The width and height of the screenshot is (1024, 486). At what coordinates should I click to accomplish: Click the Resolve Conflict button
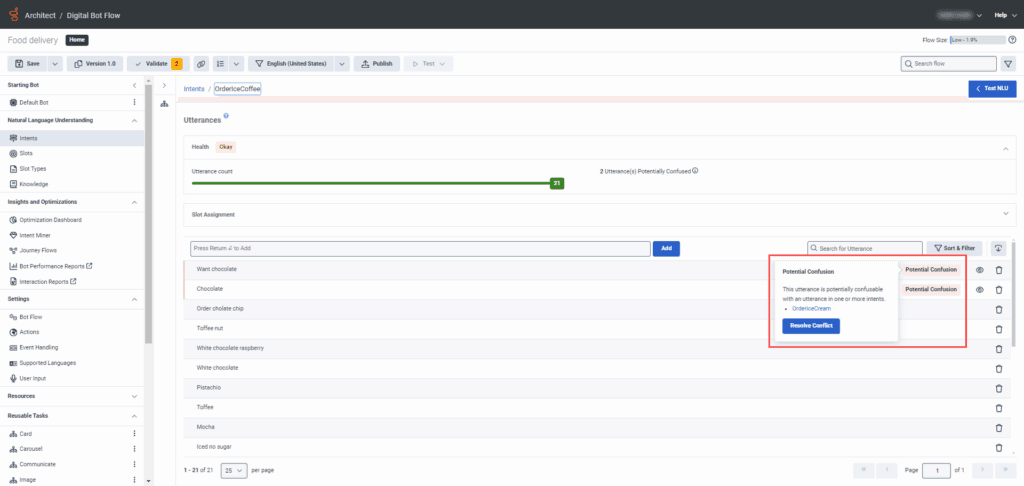(x=811, y=326)
